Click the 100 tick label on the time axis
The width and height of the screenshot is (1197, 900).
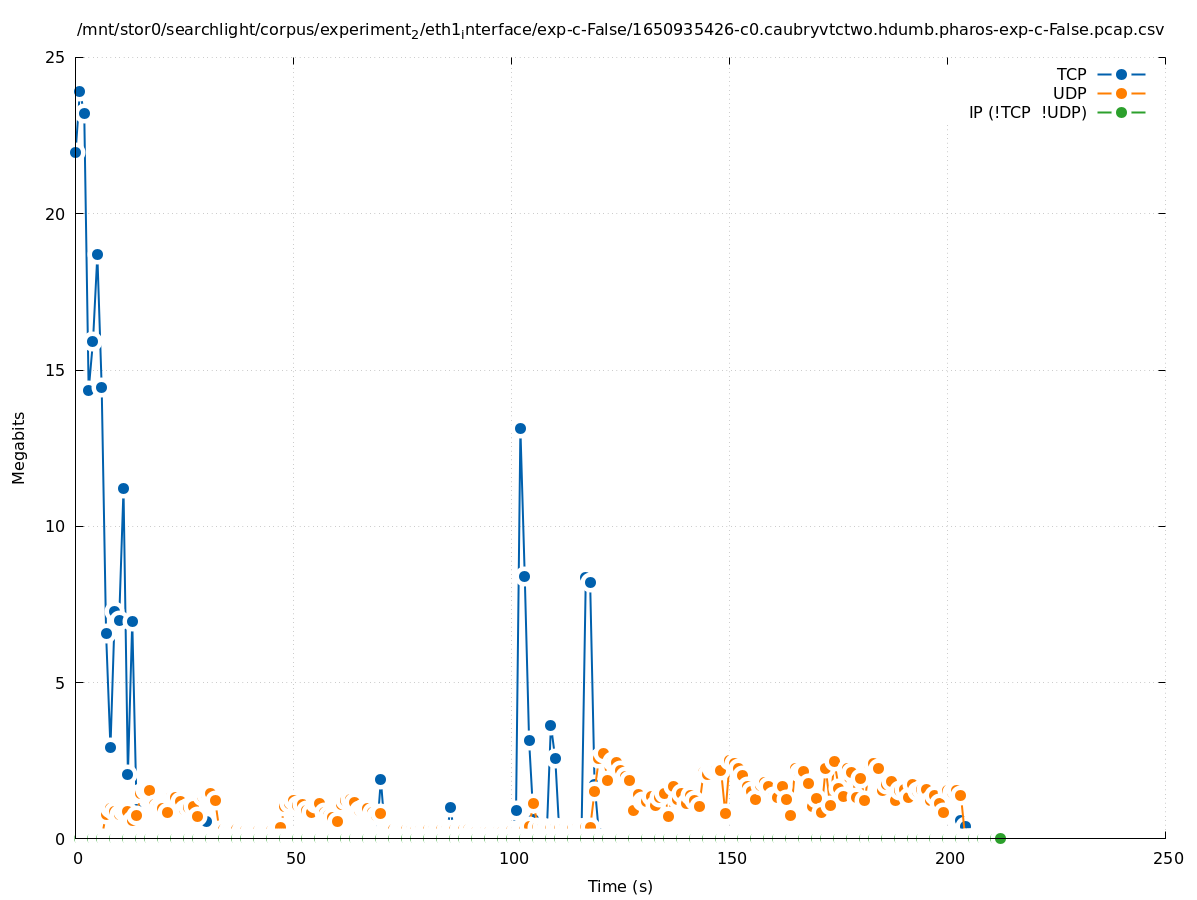pos(512,858)
